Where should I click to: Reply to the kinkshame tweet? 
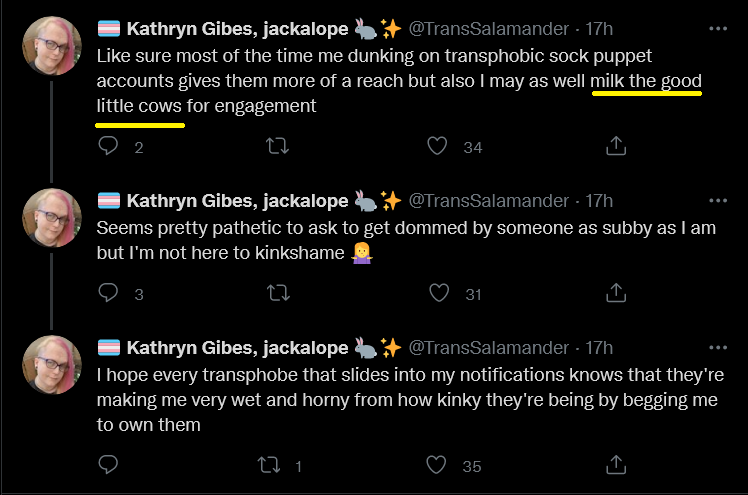tap(108, 293)
